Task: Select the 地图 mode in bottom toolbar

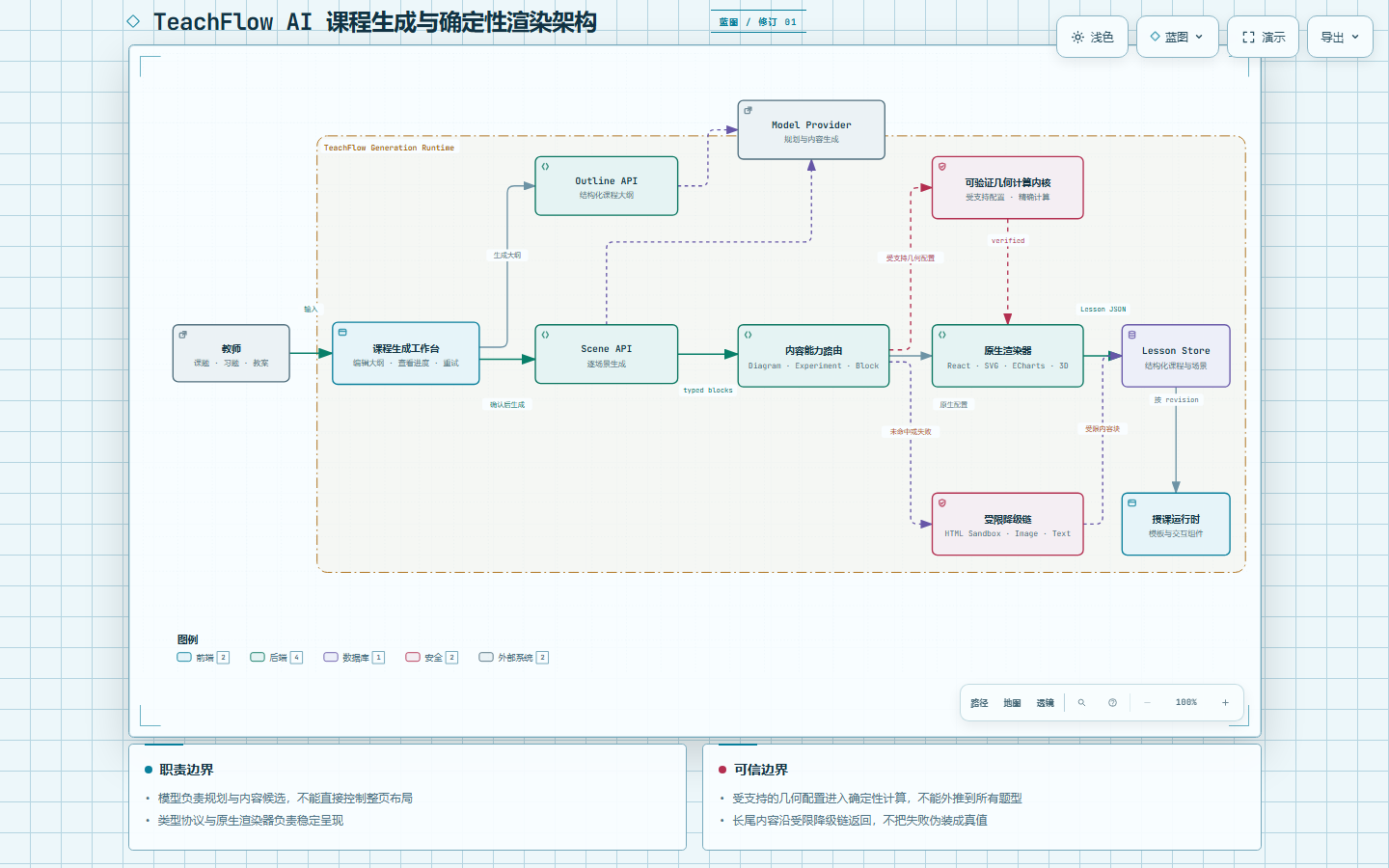Action: point(1012,703)
